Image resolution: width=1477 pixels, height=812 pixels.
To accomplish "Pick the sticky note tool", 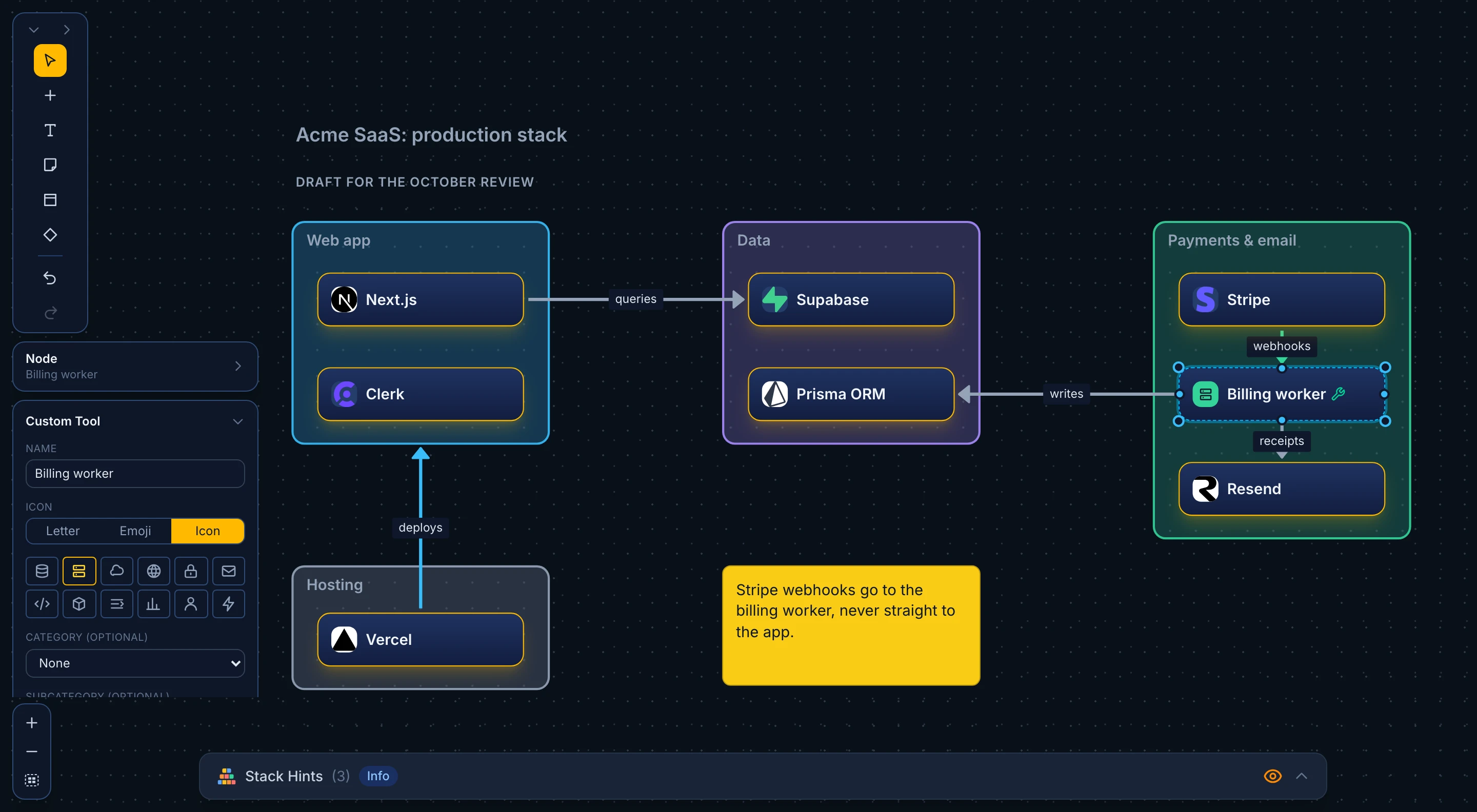I will pos(50,165).
